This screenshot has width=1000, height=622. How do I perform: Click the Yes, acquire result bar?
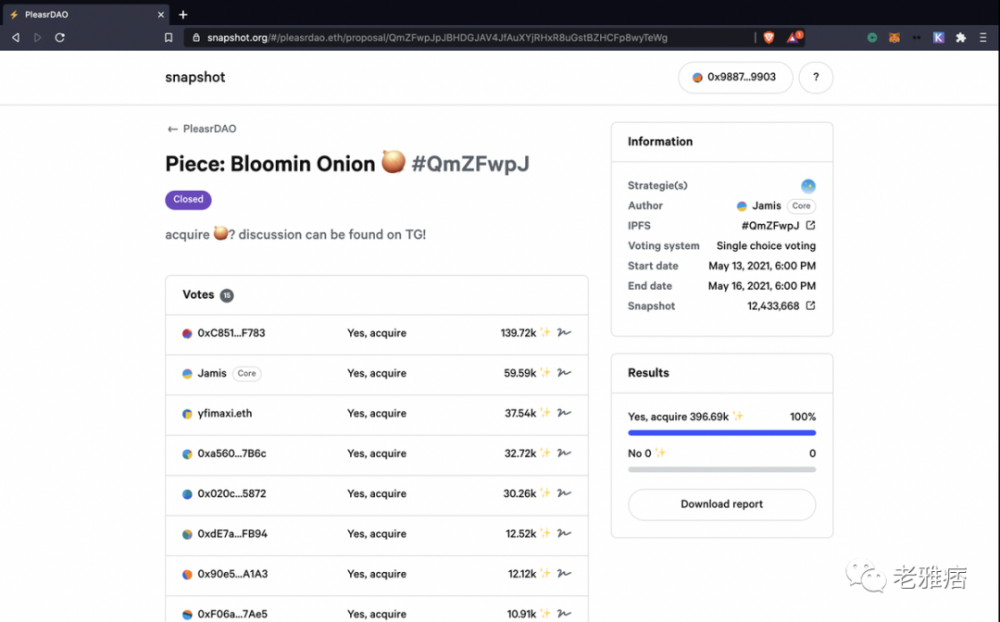click(722, 433)
